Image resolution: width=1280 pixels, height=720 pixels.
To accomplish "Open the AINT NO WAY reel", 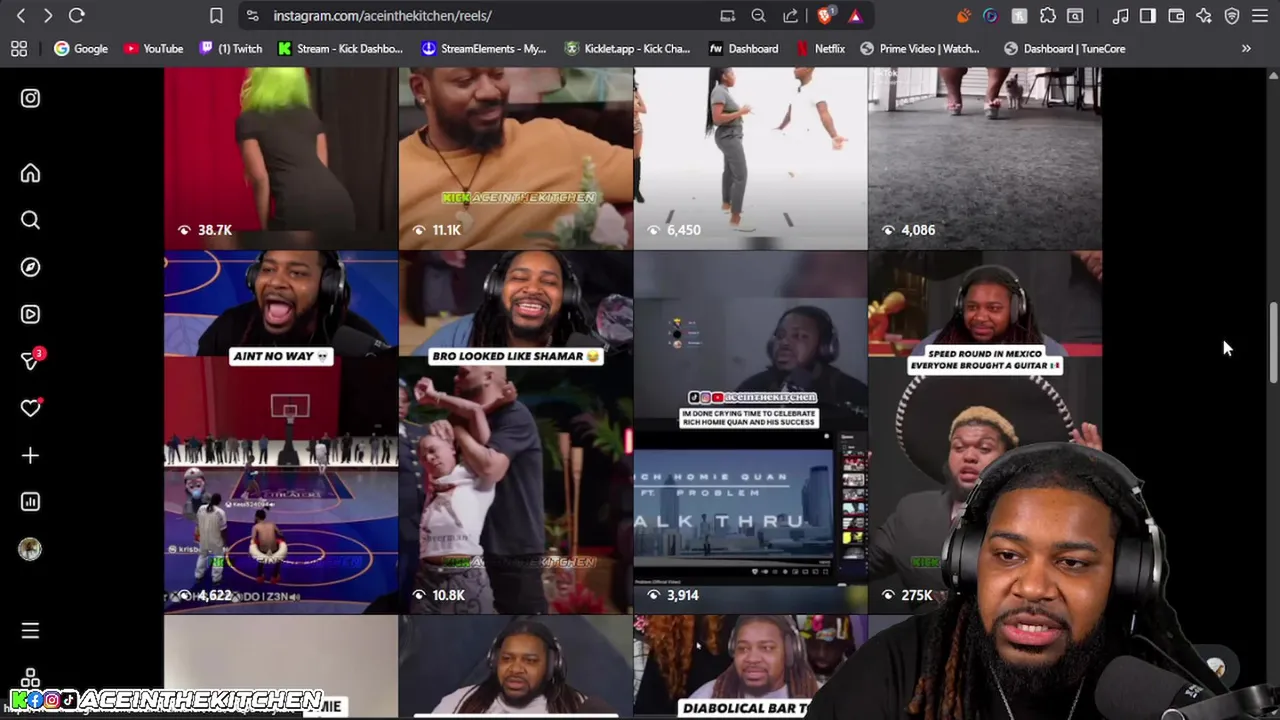I will click(281, 432).
